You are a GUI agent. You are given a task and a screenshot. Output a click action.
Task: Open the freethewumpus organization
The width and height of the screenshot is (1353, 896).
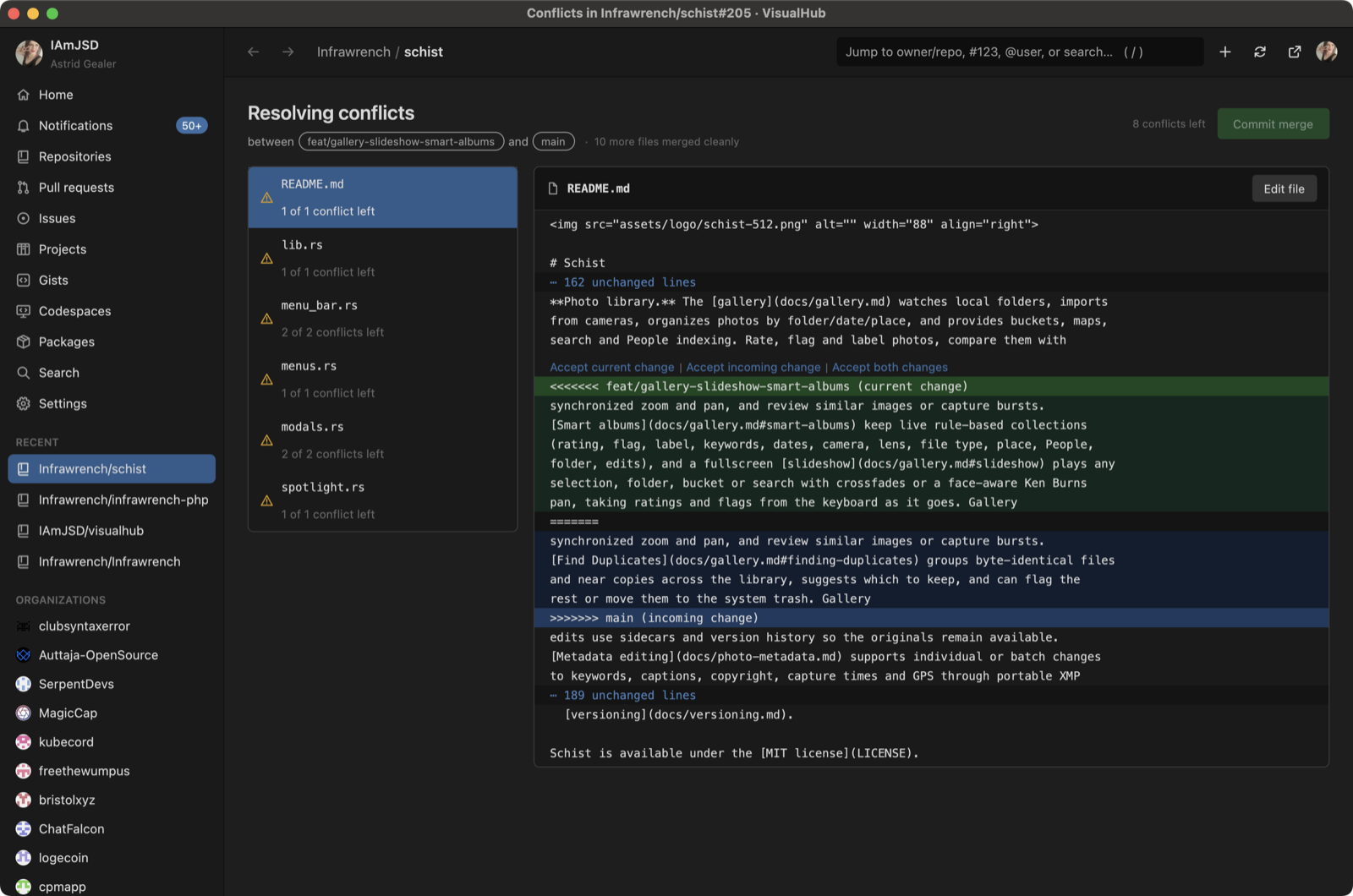(112, 771)
